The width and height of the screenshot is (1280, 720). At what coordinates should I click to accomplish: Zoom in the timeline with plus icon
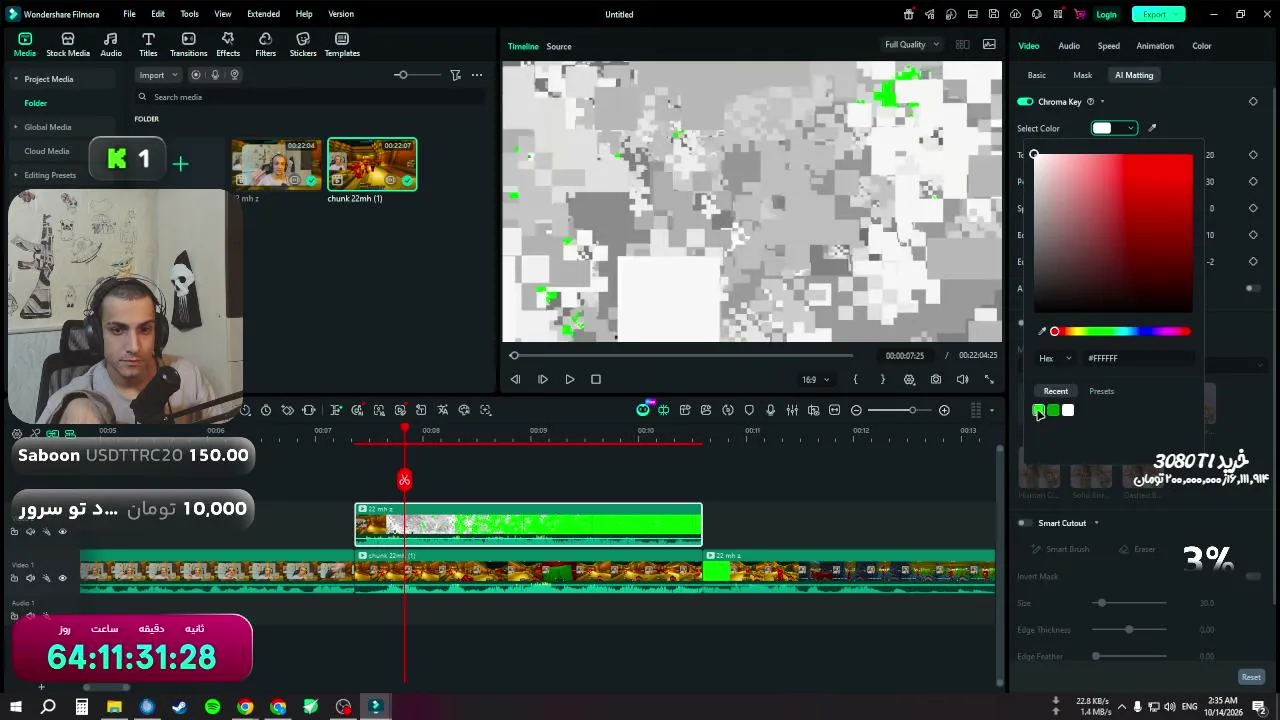tap(944, 411)
